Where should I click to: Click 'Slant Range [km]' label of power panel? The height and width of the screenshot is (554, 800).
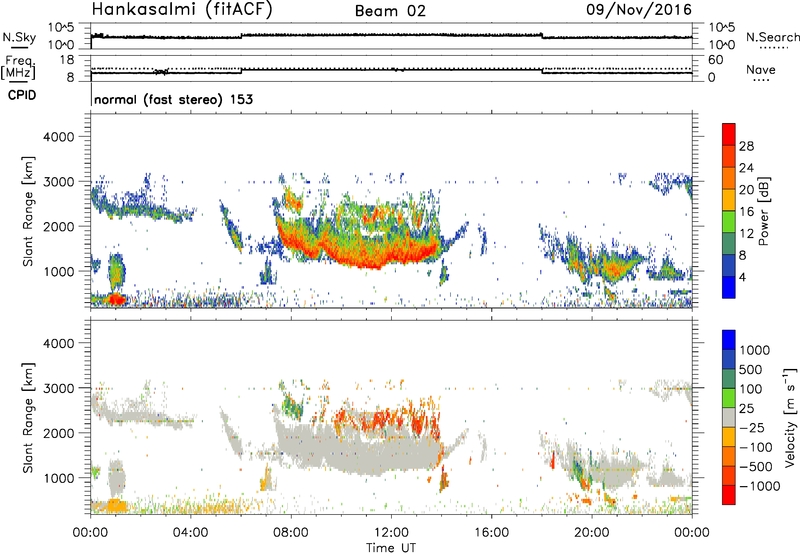coord(28,211)
